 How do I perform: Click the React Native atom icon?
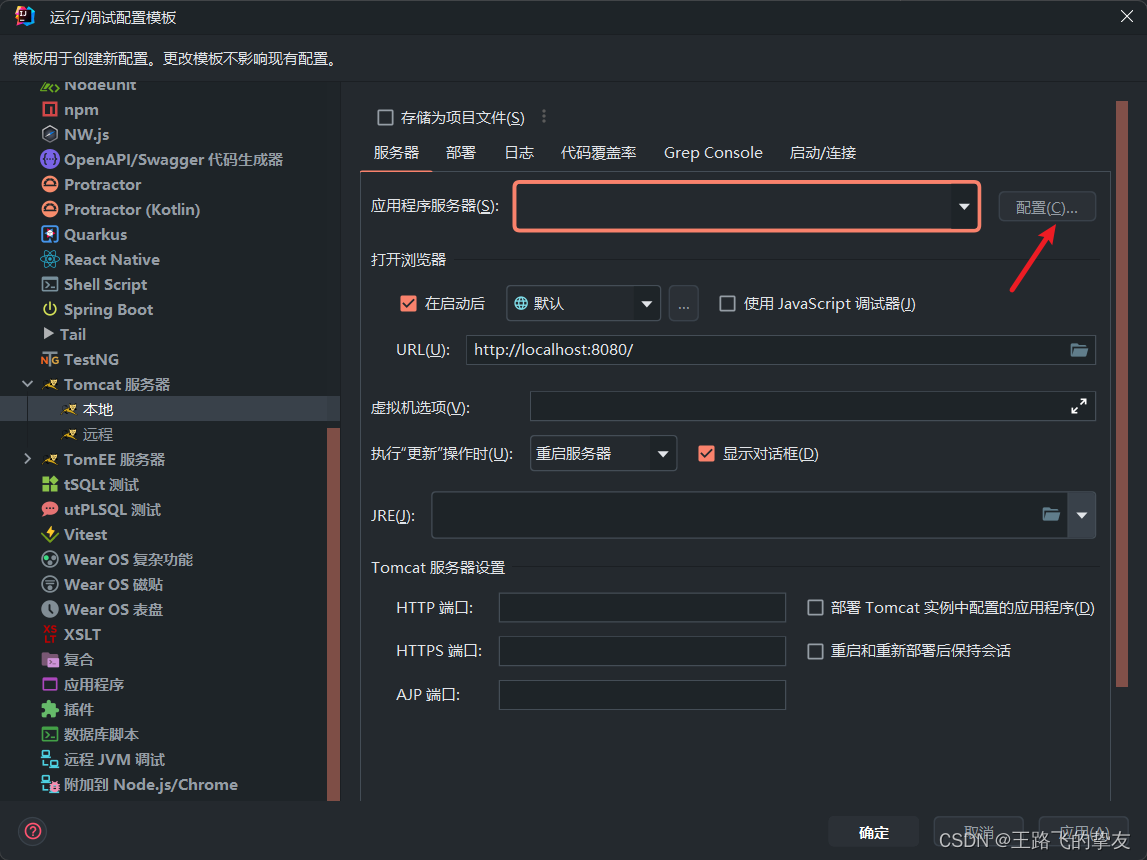(50, 260)
